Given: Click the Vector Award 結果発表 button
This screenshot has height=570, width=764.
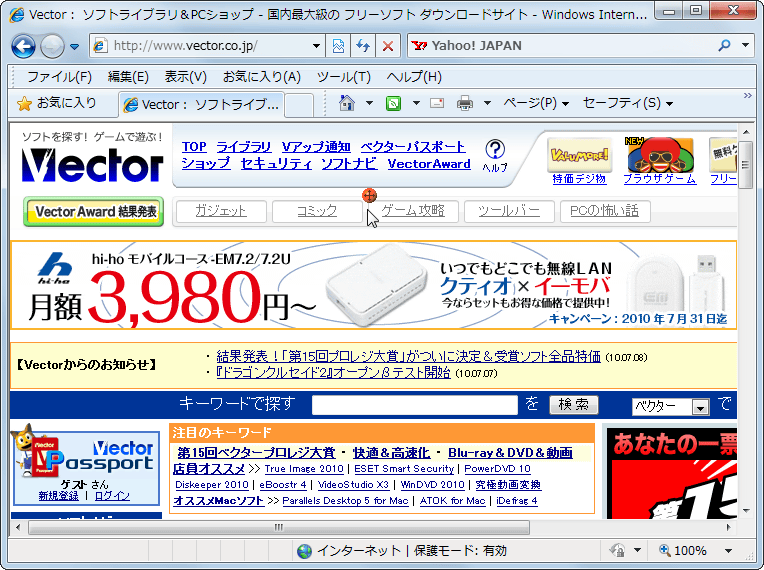Looking at the screenshot, I should click(x=94, y=211).
